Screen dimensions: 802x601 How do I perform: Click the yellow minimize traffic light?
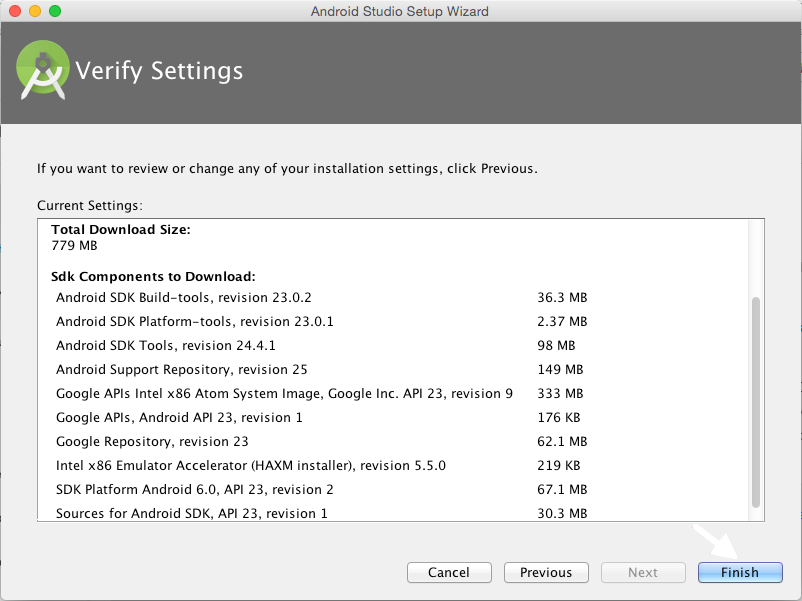coord(33,11)
